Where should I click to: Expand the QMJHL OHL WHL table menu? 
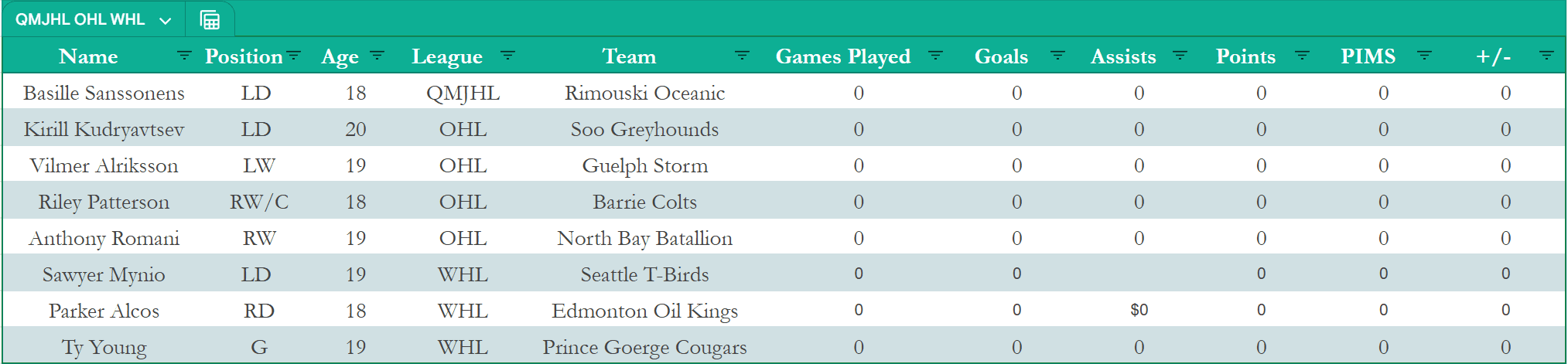coord(165,21)
